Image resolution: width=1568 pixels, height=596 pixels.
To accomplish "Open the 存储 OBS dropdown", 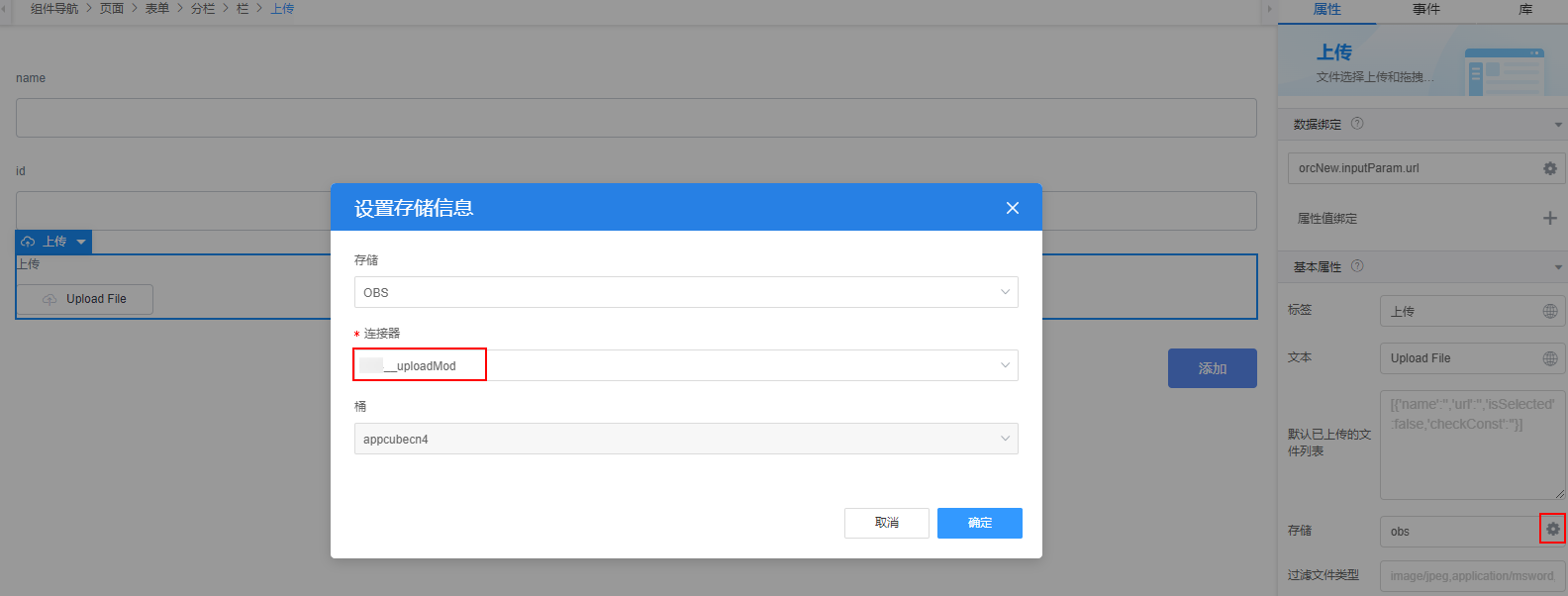I will [686, 292].
